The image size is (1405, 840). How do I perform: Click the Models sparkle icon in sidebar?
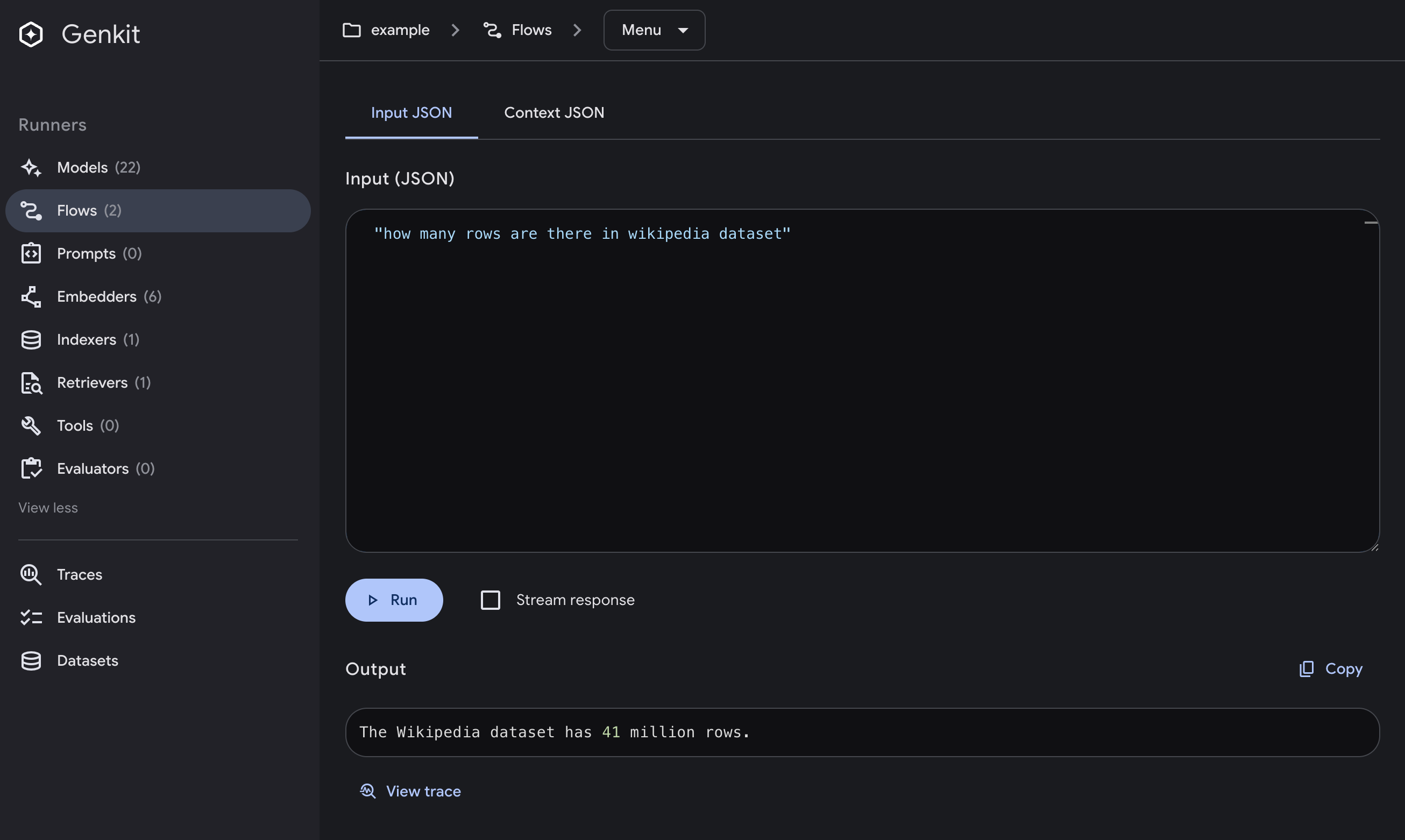click(31, 168)
